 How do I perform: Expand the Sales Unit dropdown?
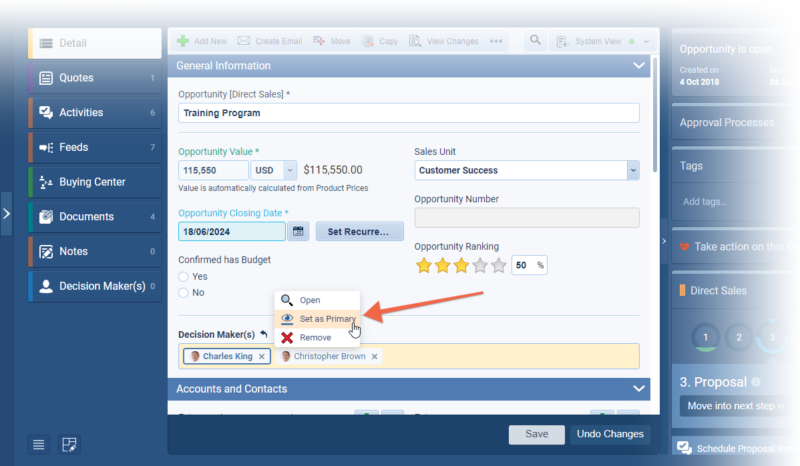point(632,171)
